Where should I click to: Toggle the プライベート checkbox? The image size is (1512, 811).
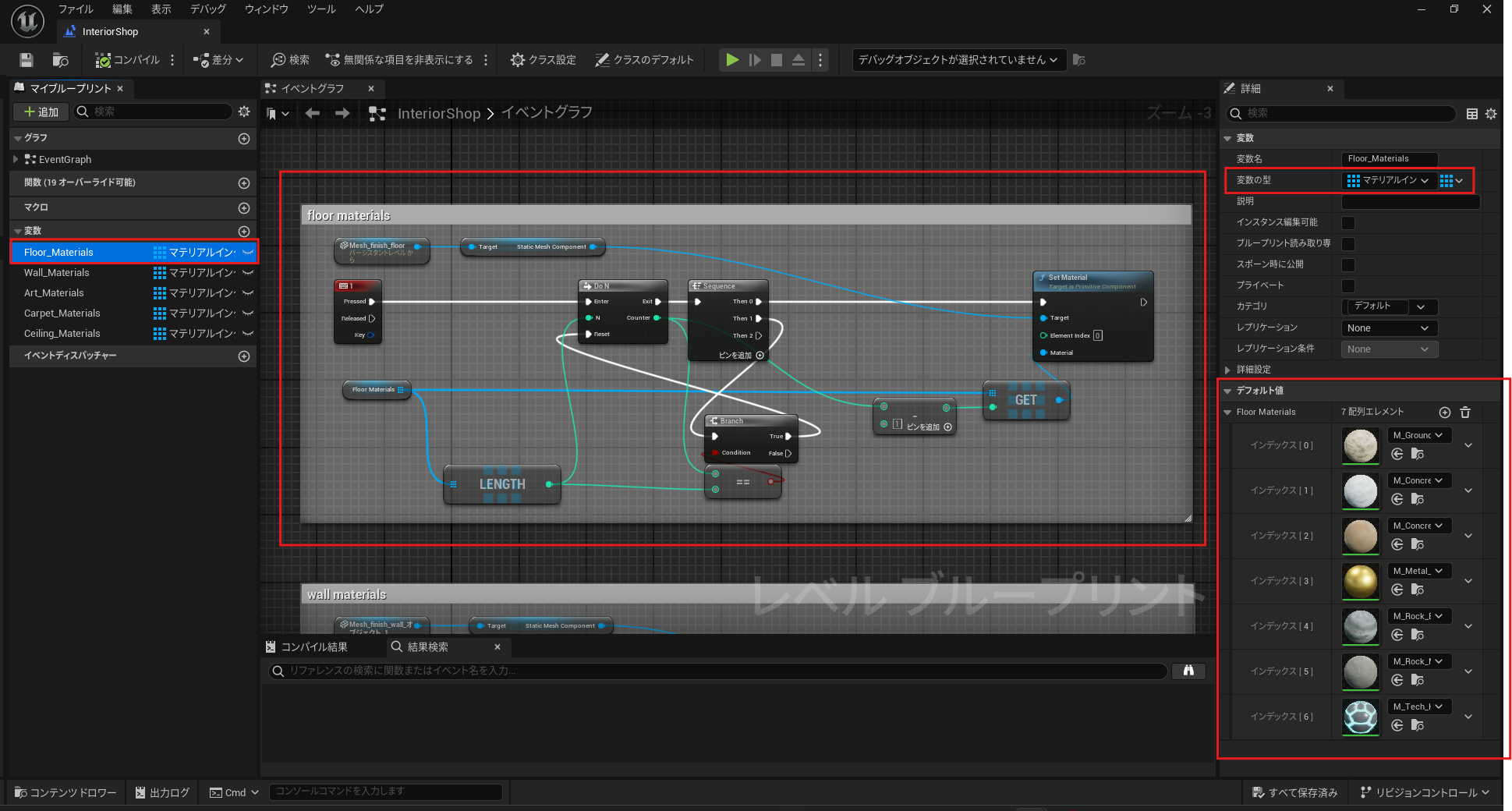click(1347, 285)
